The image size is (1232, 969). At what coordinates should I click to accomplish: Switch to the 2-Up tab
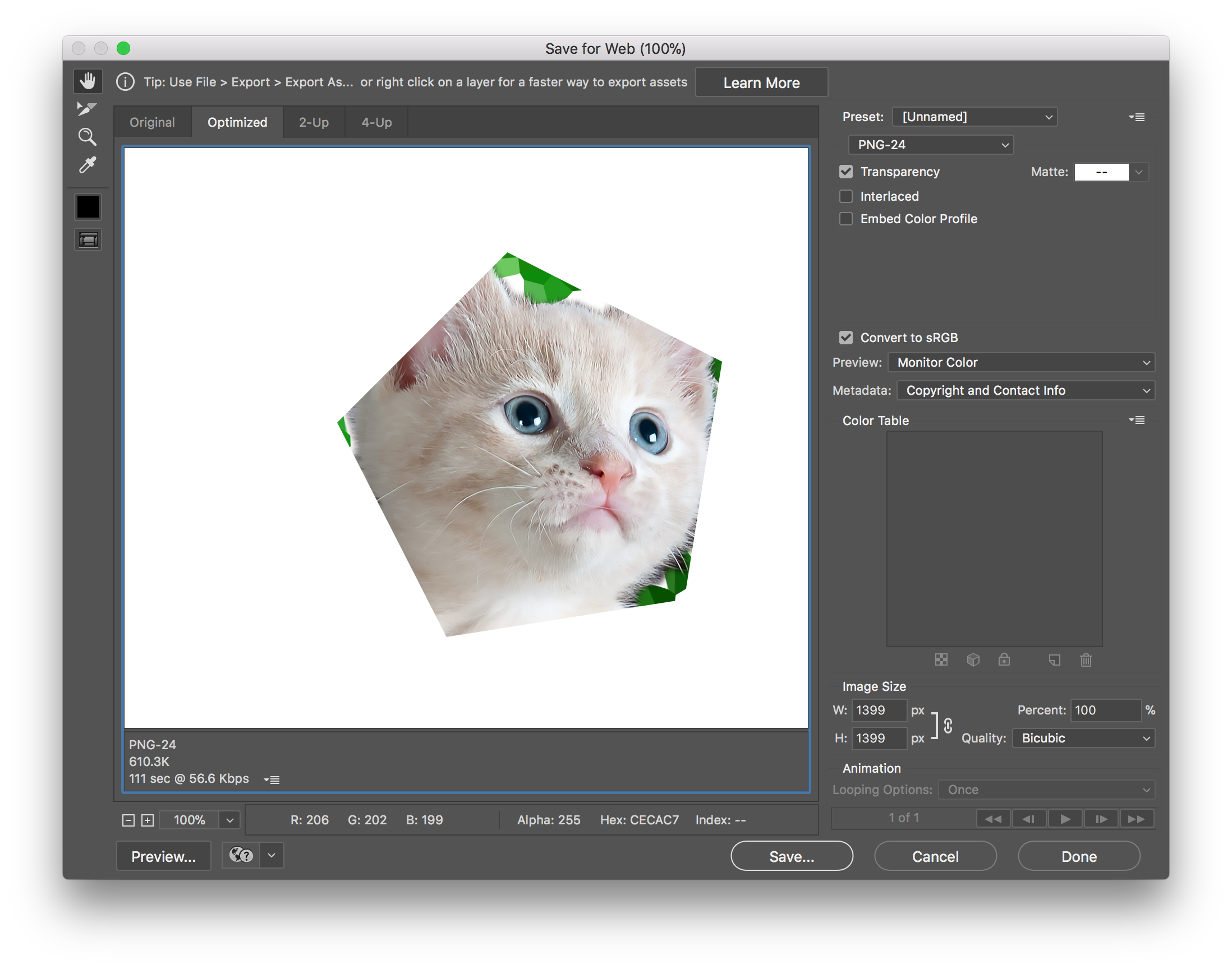tap(314, 123)
